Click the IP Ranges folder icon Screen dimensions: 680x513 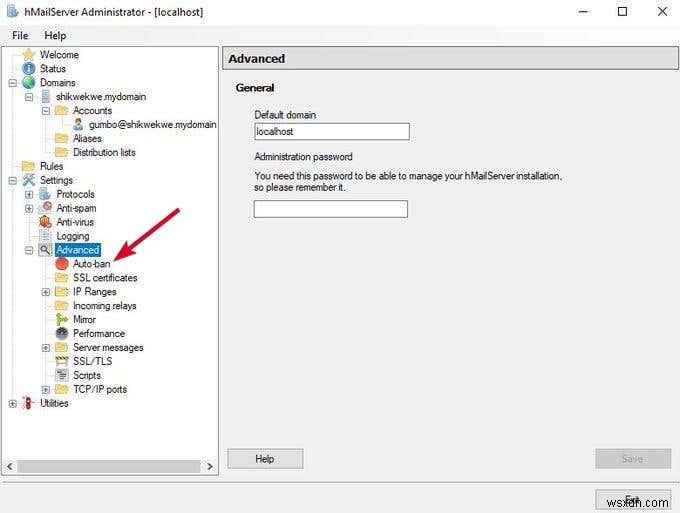(62, 291)
